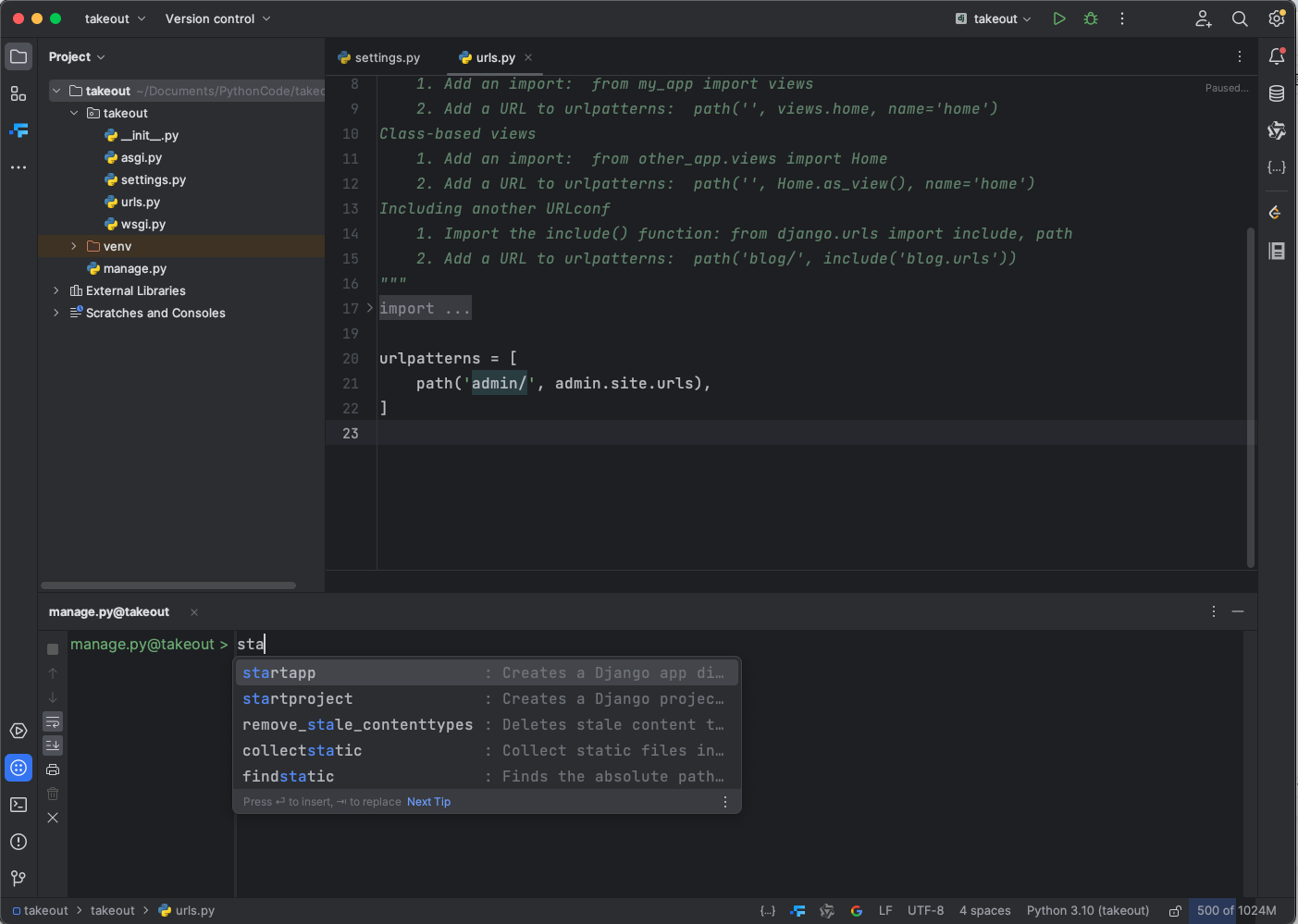
Task: Expand the venv folder
Action: [x=74, y=246]
